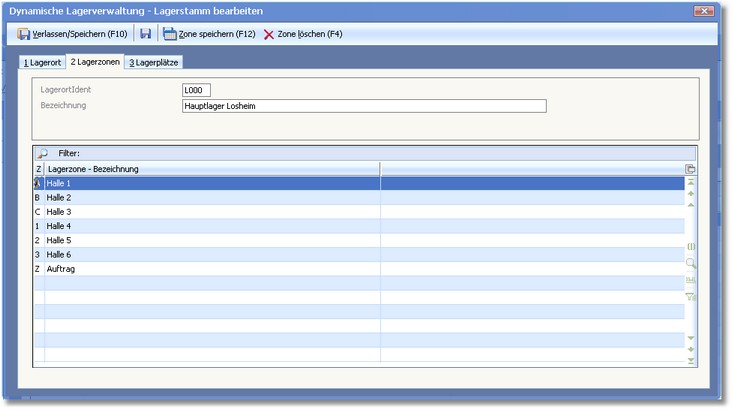Image resolution: width=732 pixels, height=410 pixels.
Task: Click the grid layout icon at table corner
Action: (690, 169)
